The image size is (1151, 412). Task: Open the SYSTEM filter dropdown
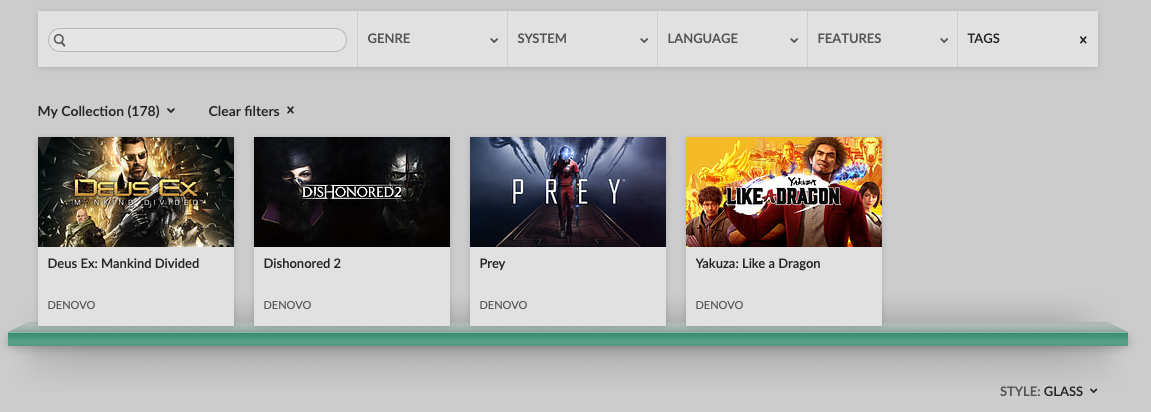point(582,39)
